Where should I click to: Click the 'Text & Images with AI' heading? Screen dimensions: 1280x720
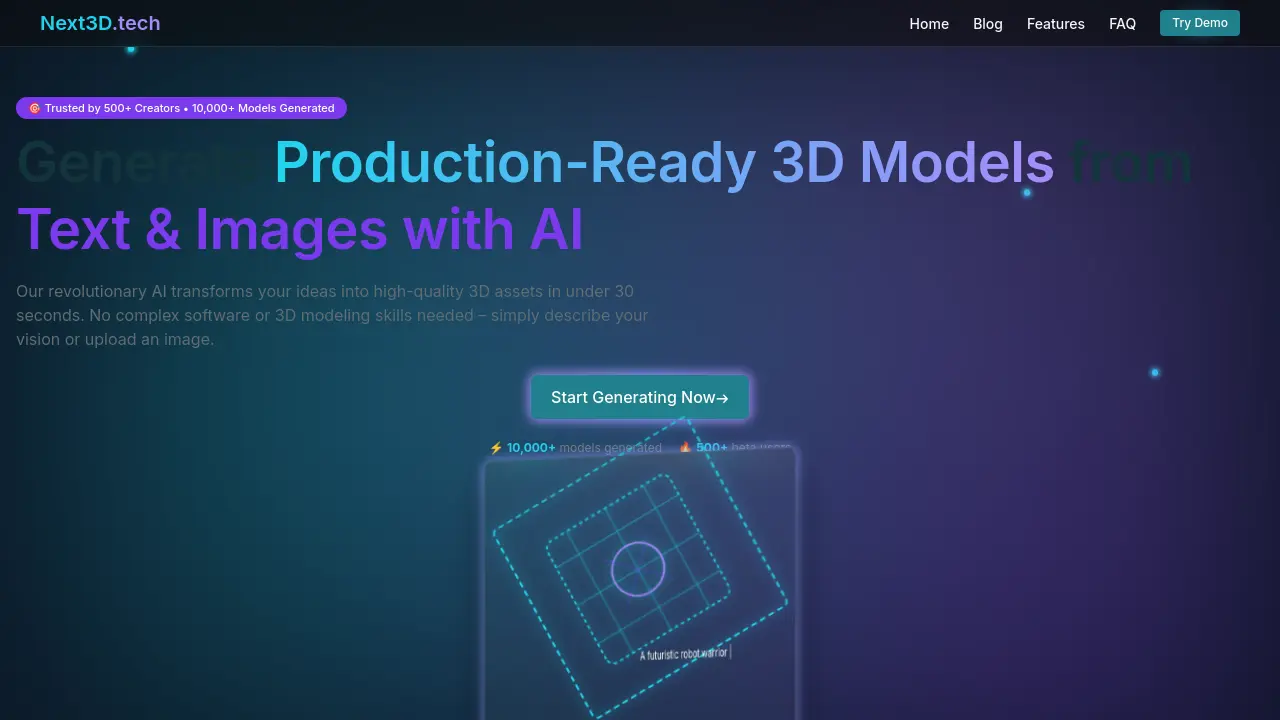coord(300,228)
